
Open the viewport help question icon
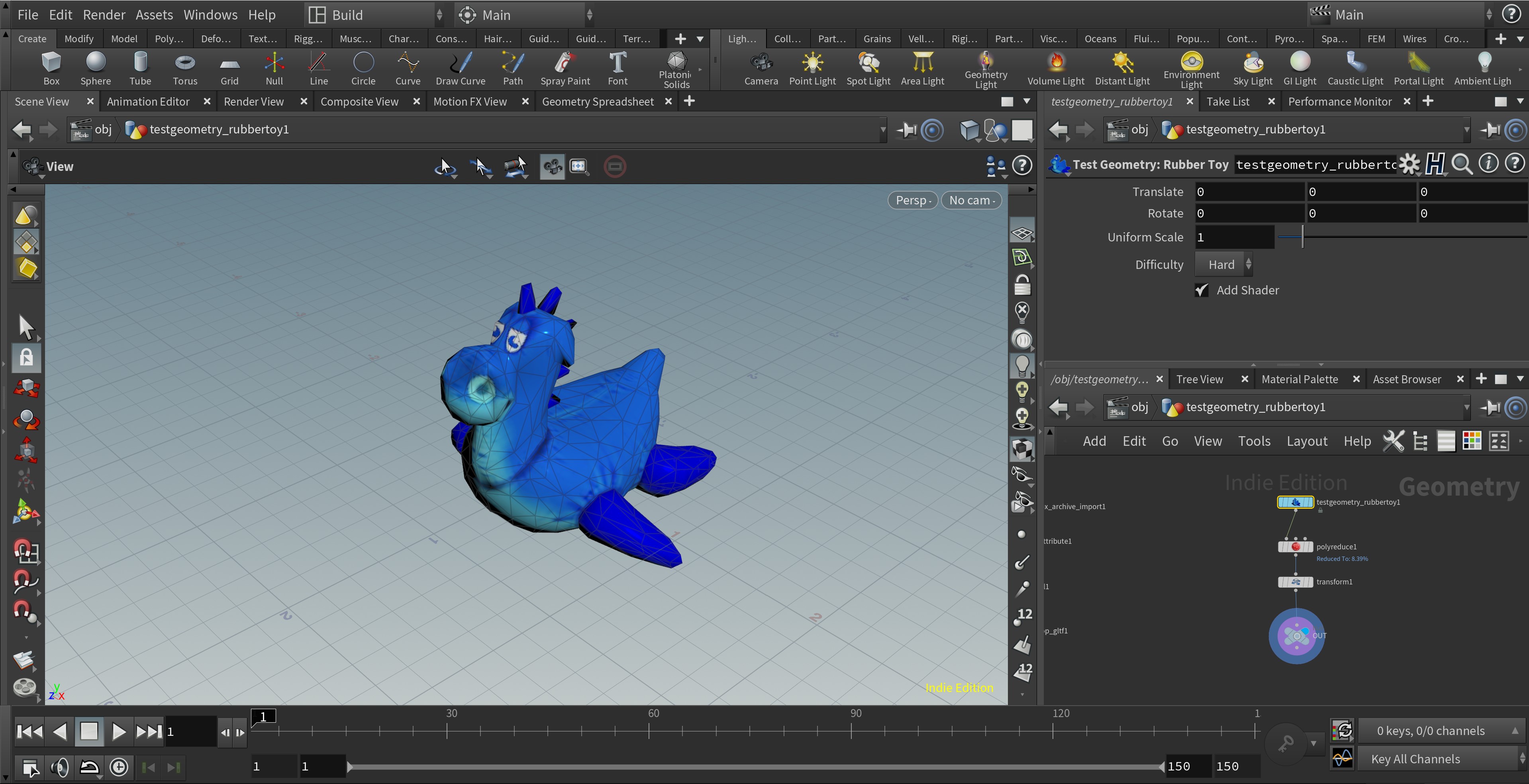tap(1022, 166)
